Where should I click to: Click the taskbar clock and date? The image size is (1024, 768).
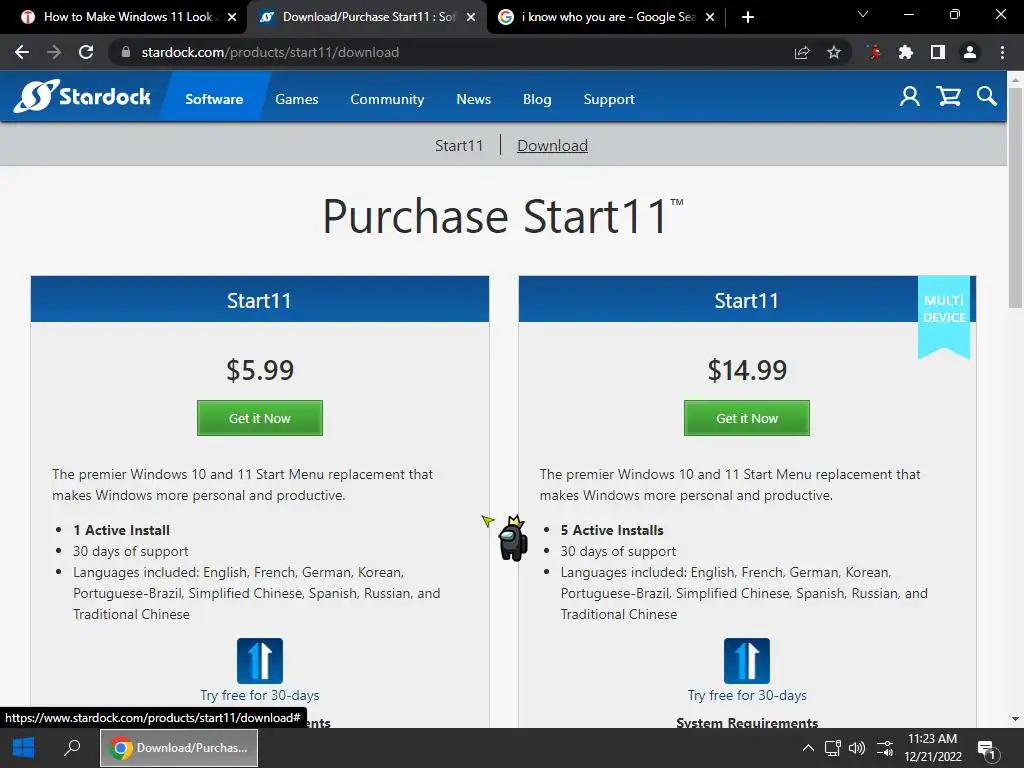(x=933, y=748)
